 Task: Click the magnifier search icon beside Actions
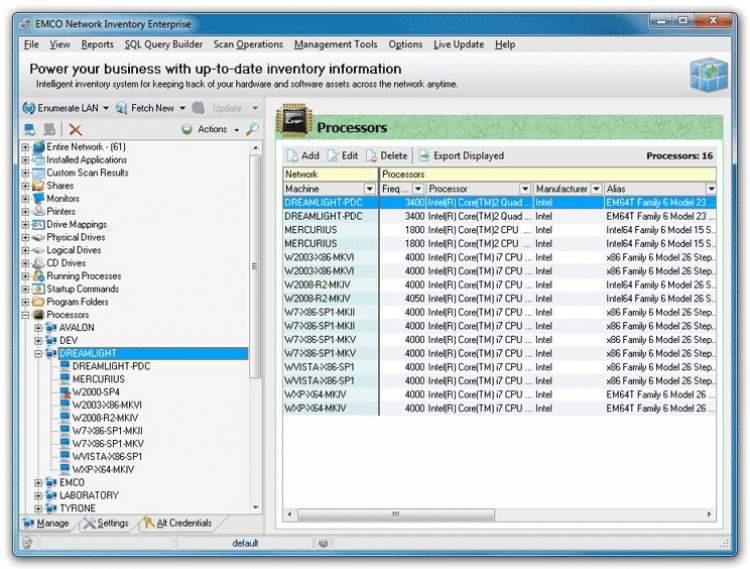click(252, 129)
